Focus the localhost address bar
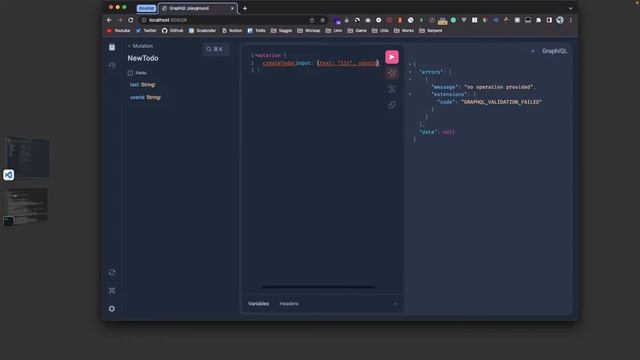Image resolution: width=640 pixels, height=360 pixels. point(224,20)
